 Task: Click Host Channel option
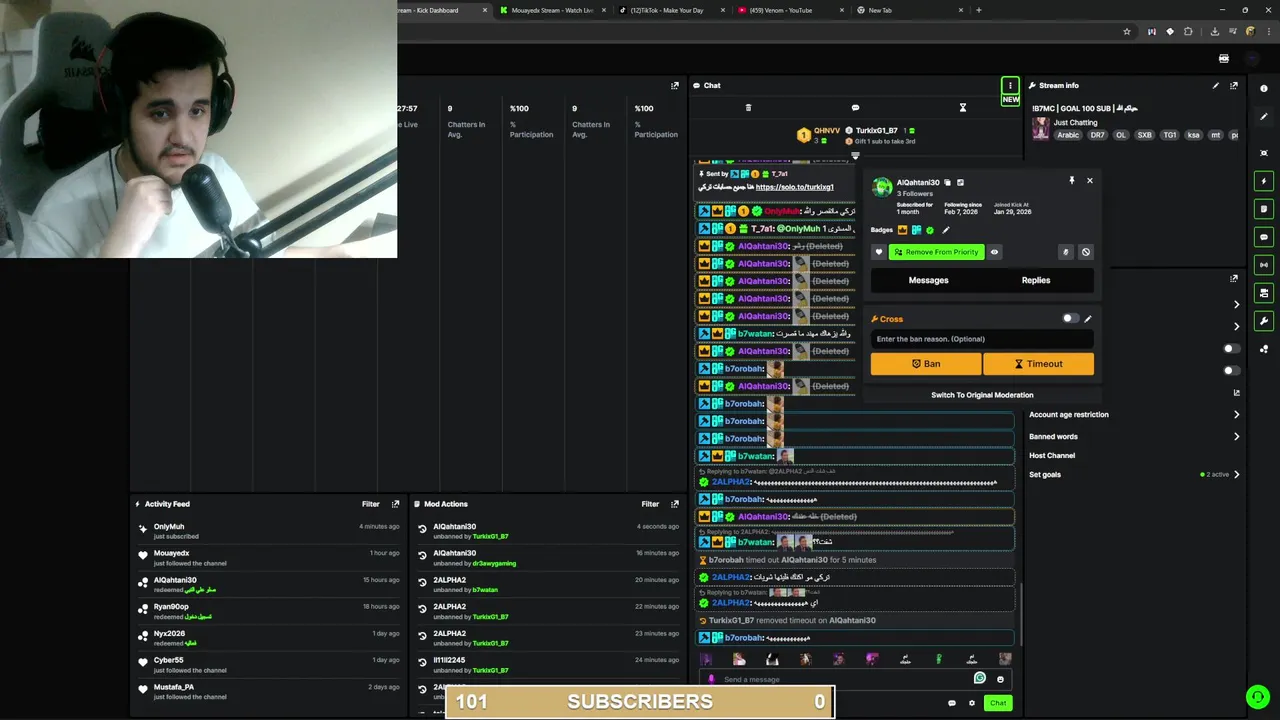1052,455
